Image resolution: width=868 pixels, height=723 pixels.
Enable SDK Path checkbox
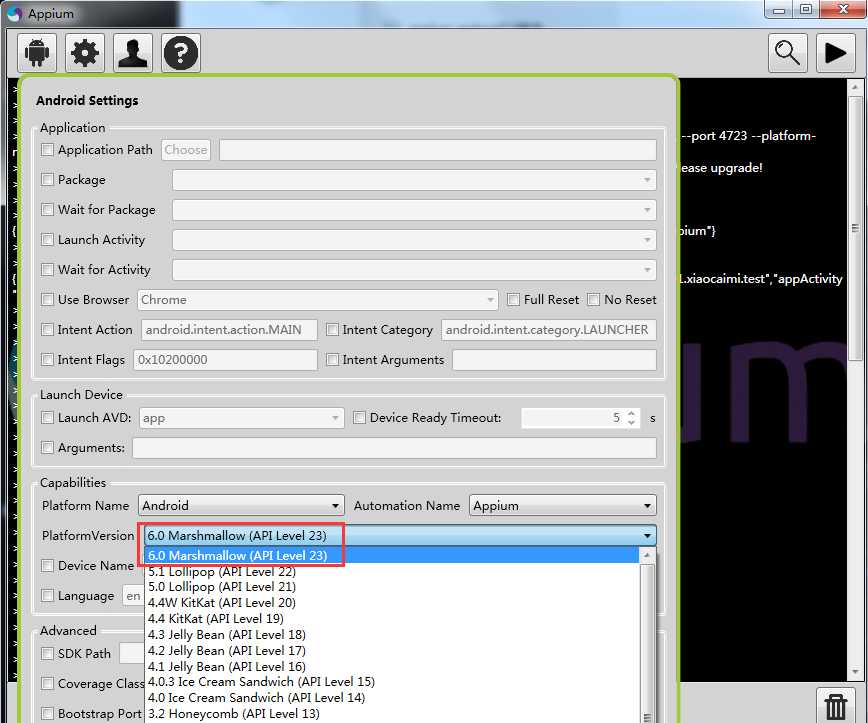pyautogui.click(x=48, y=653)
